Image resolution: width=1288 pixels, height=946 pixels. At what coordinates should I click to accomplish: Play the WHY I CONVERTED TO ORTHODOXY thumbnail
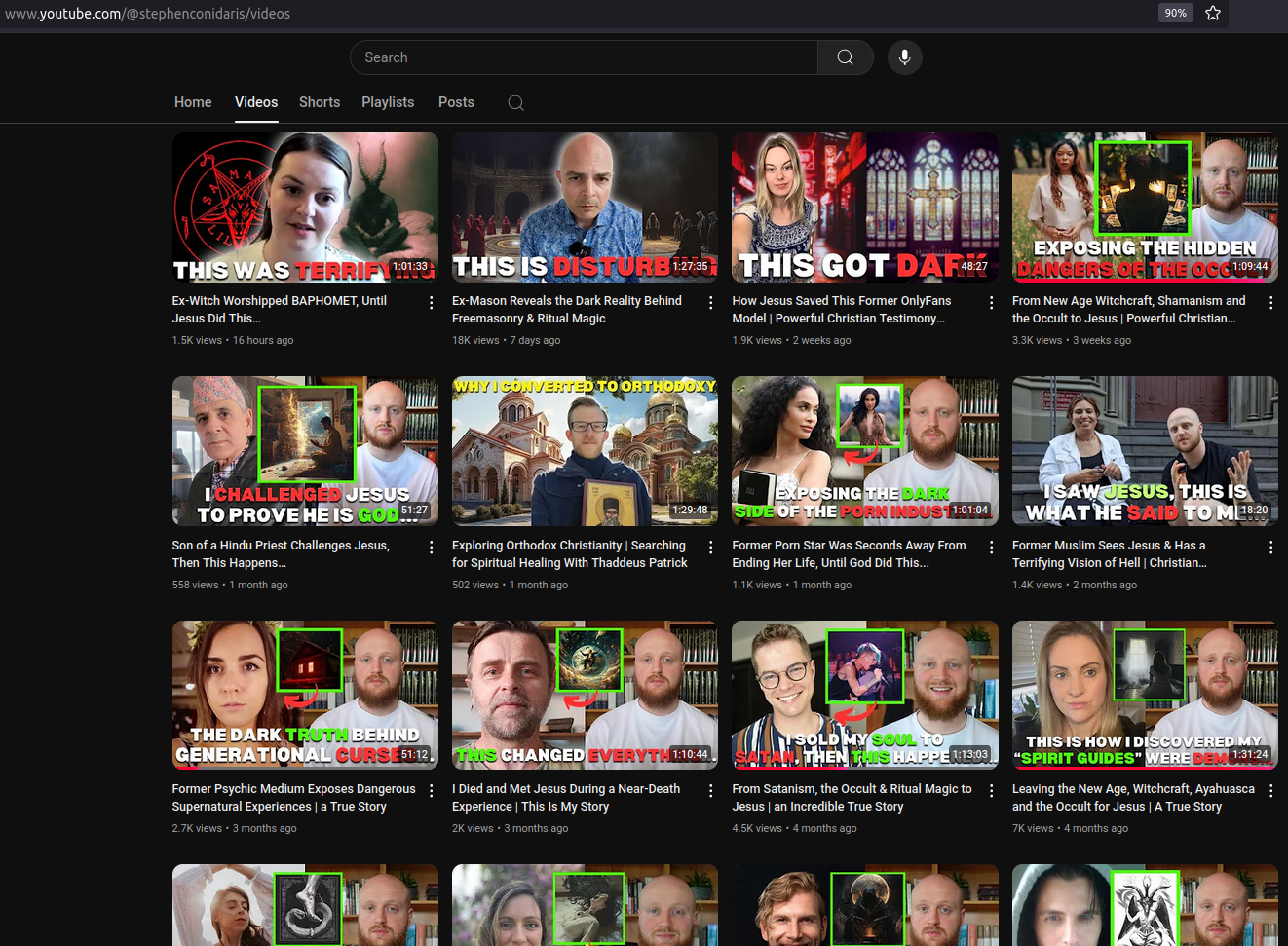[x=585, y=451]
